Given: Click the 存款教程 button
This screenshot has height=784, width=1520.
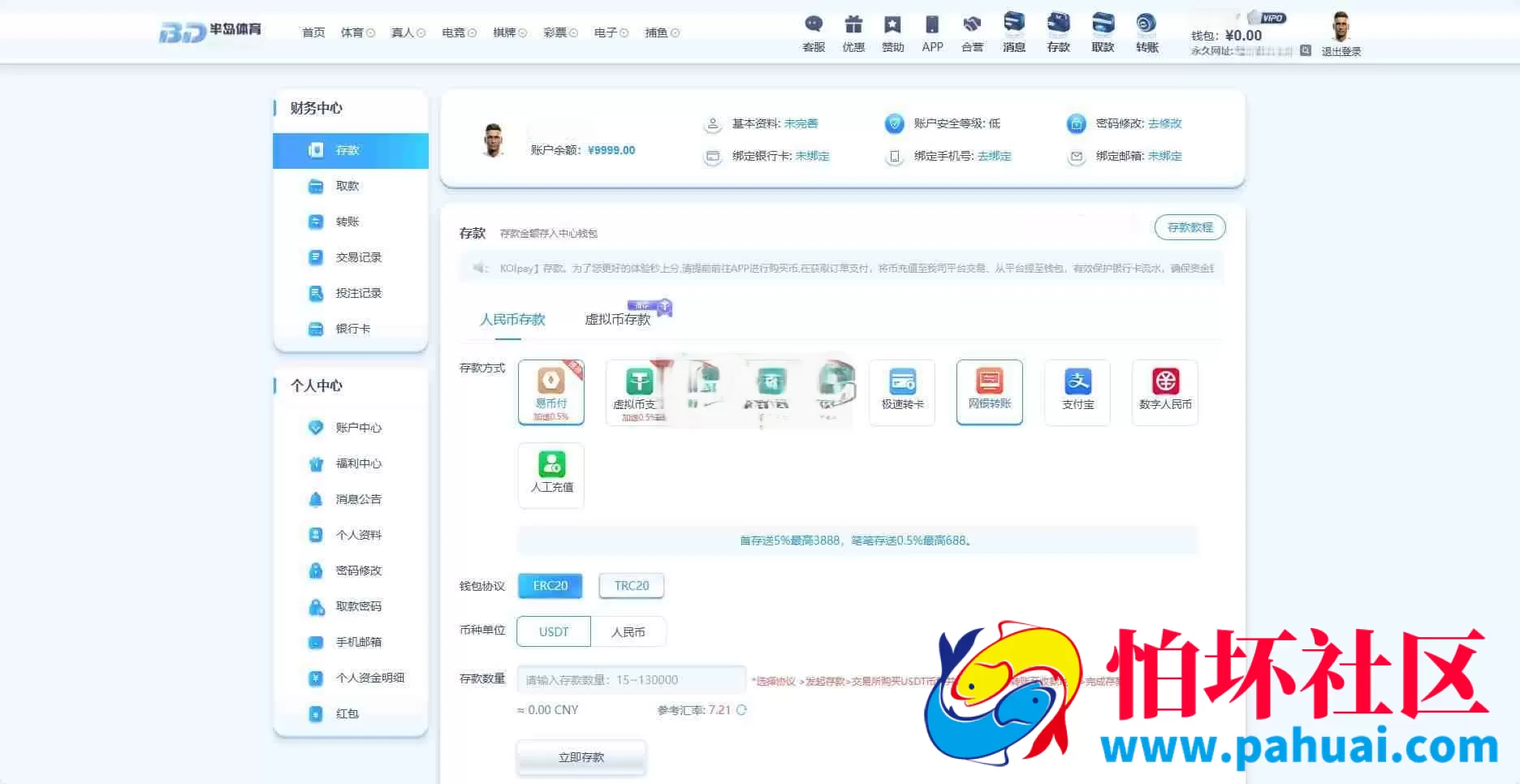Looking at the screenshot, I should (1190, 227).
